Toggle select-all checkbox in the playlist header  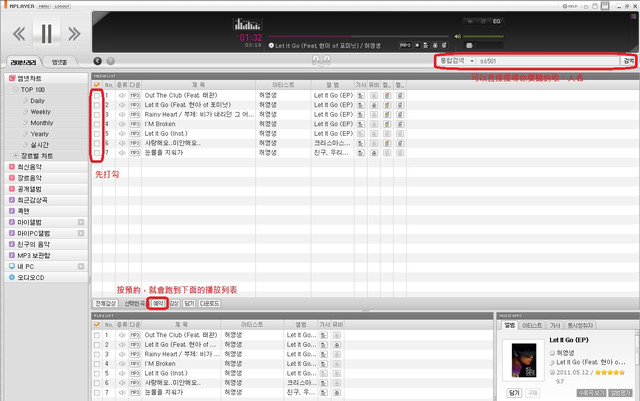97,325
